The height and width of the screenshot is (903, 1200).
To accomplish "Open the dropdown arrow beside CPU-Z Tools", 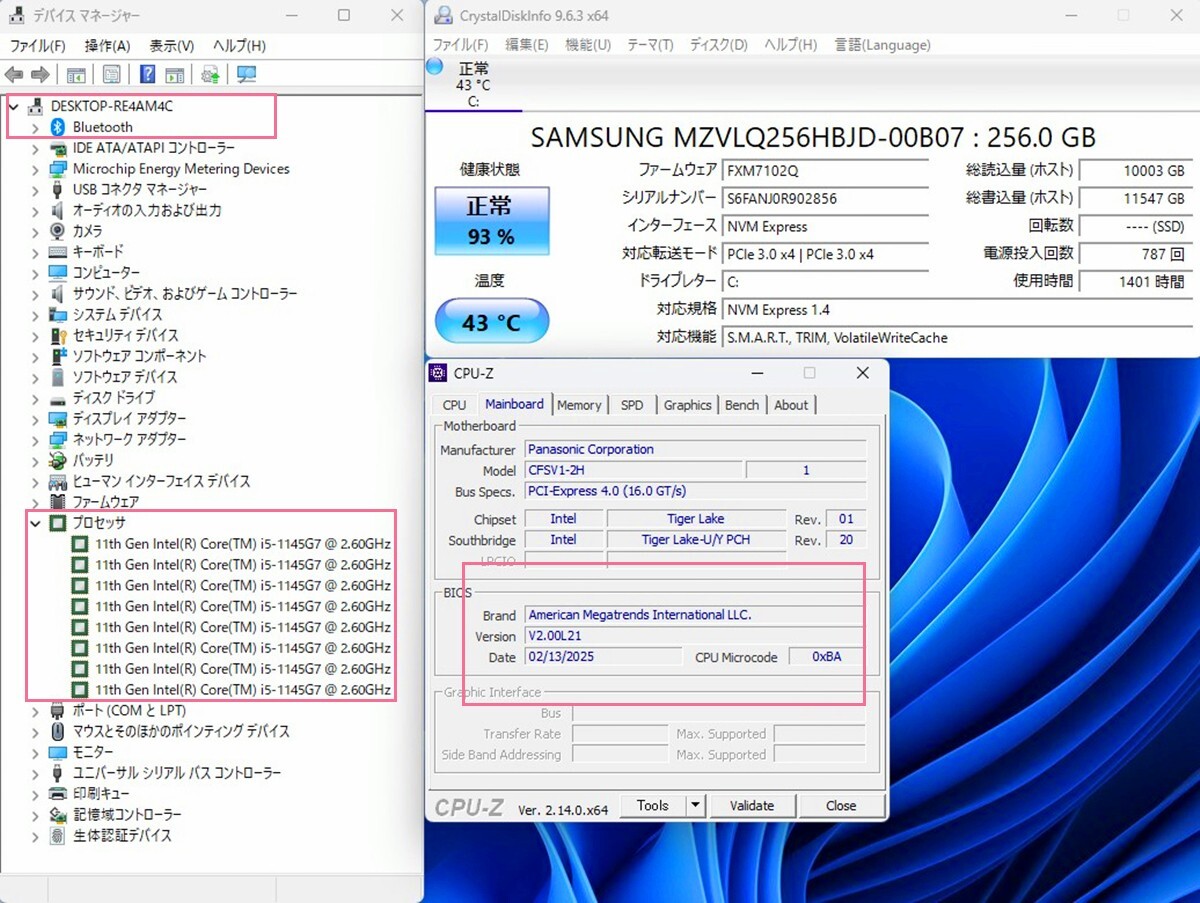I will pyautogui.click(x=696, y=806).
